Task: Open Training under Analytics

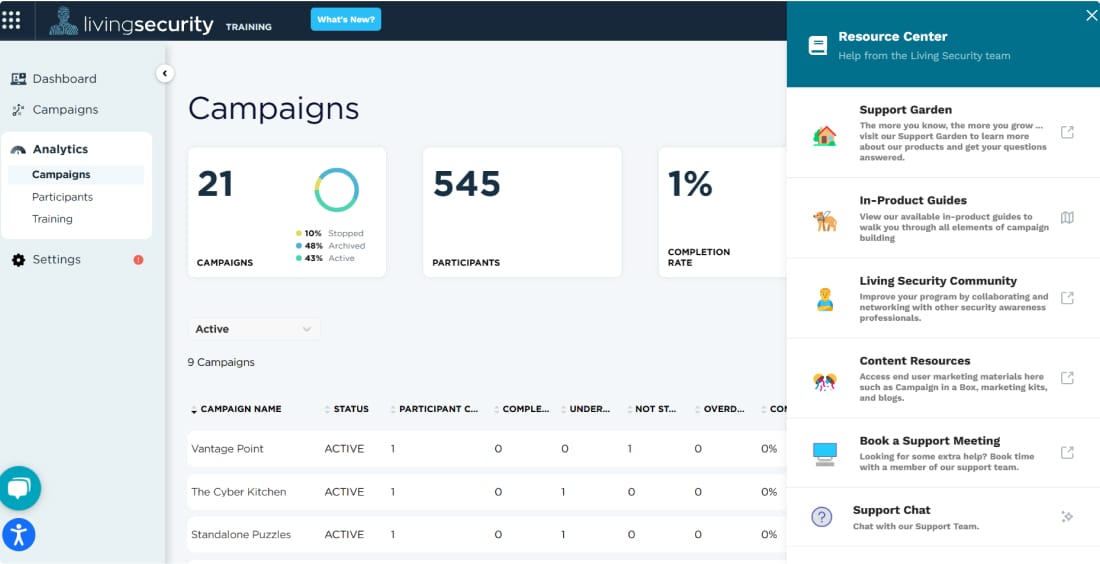Action: (x=52, y=219)
